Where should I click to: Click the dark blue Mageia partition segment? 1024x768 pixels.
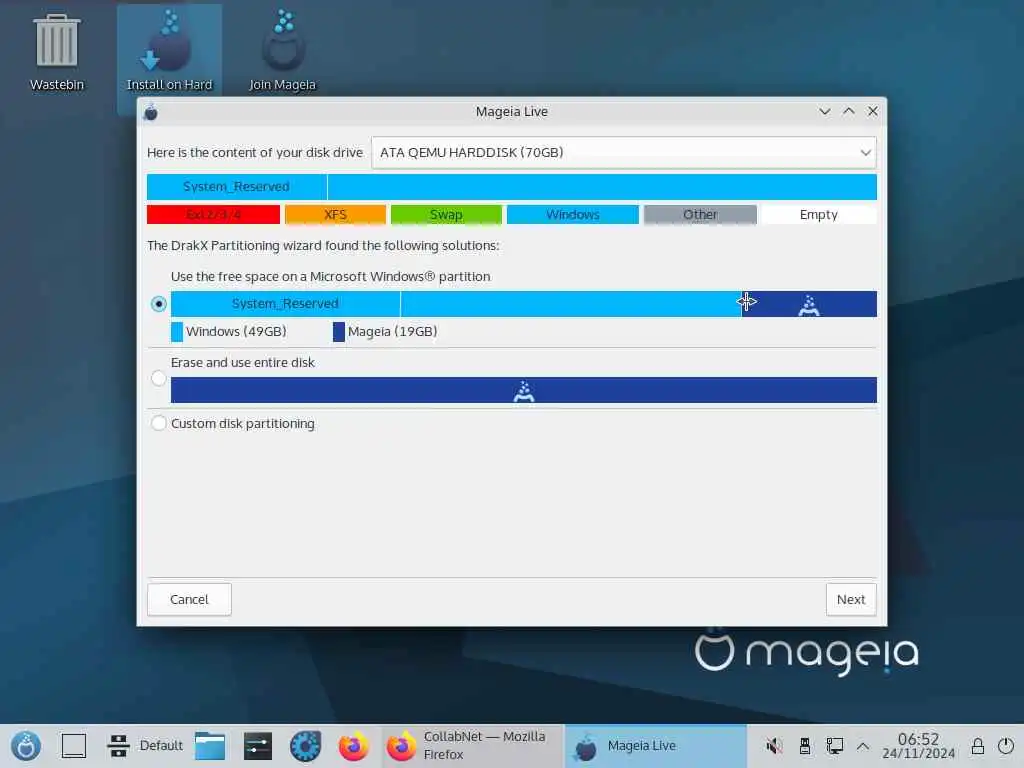(809, 304)
